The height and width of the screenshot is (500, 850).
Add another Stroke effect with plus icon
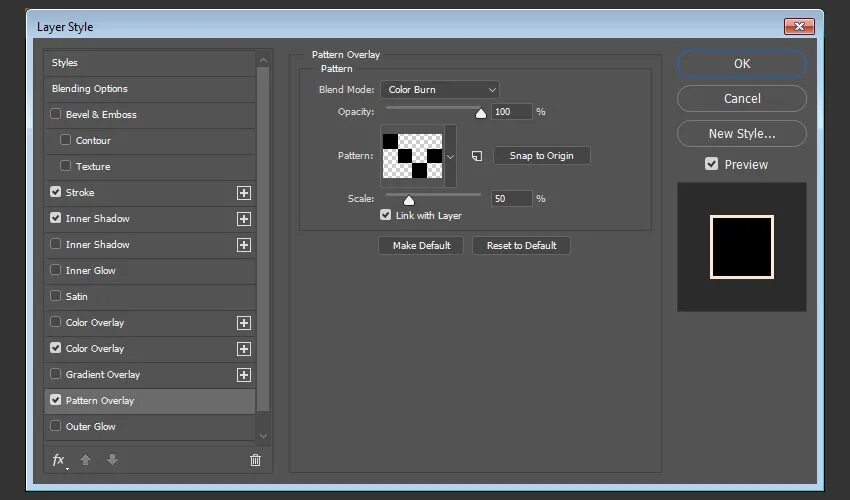(244, 193)
